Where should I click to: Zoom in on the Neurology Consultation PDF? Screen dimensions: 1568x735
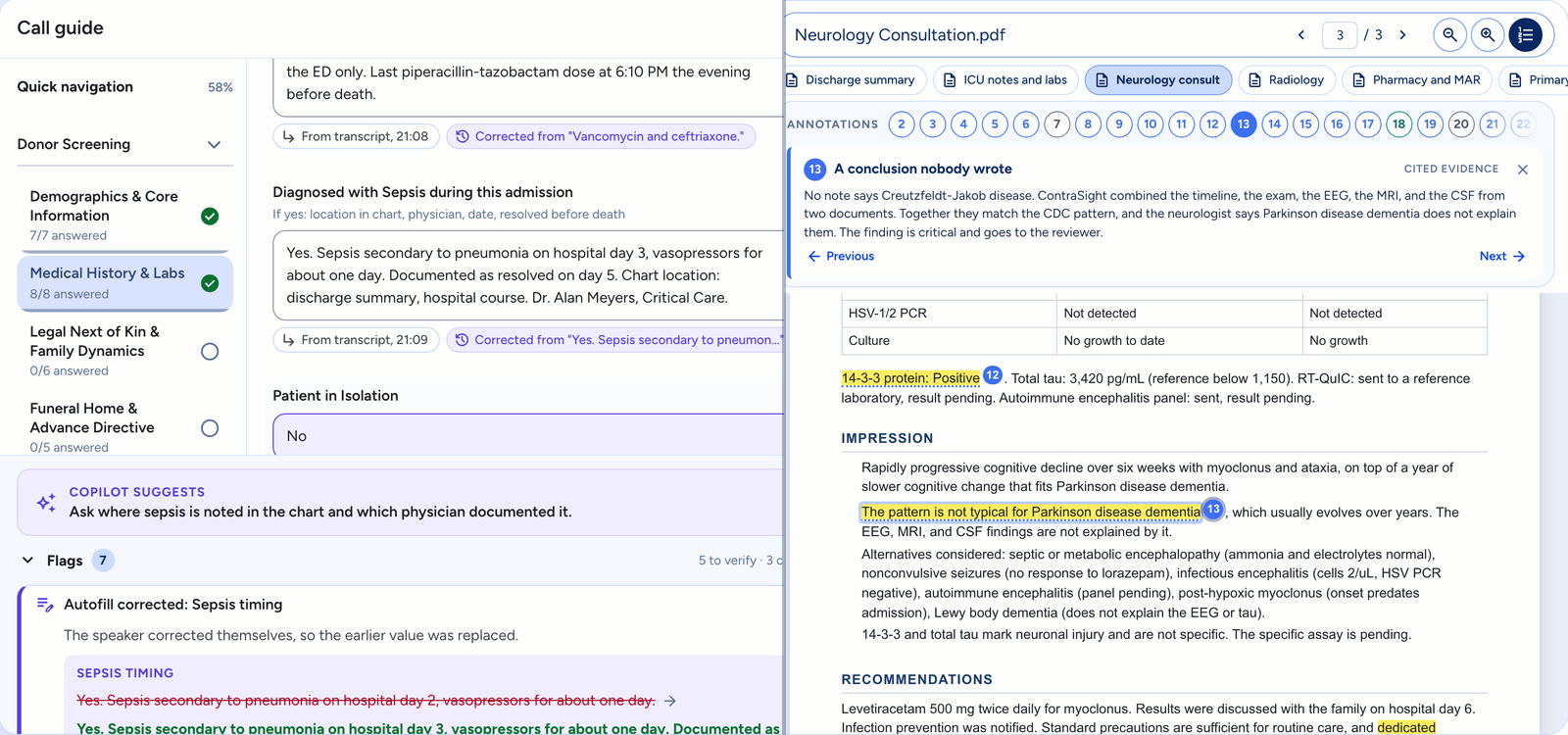click(x=1488, y=35)
